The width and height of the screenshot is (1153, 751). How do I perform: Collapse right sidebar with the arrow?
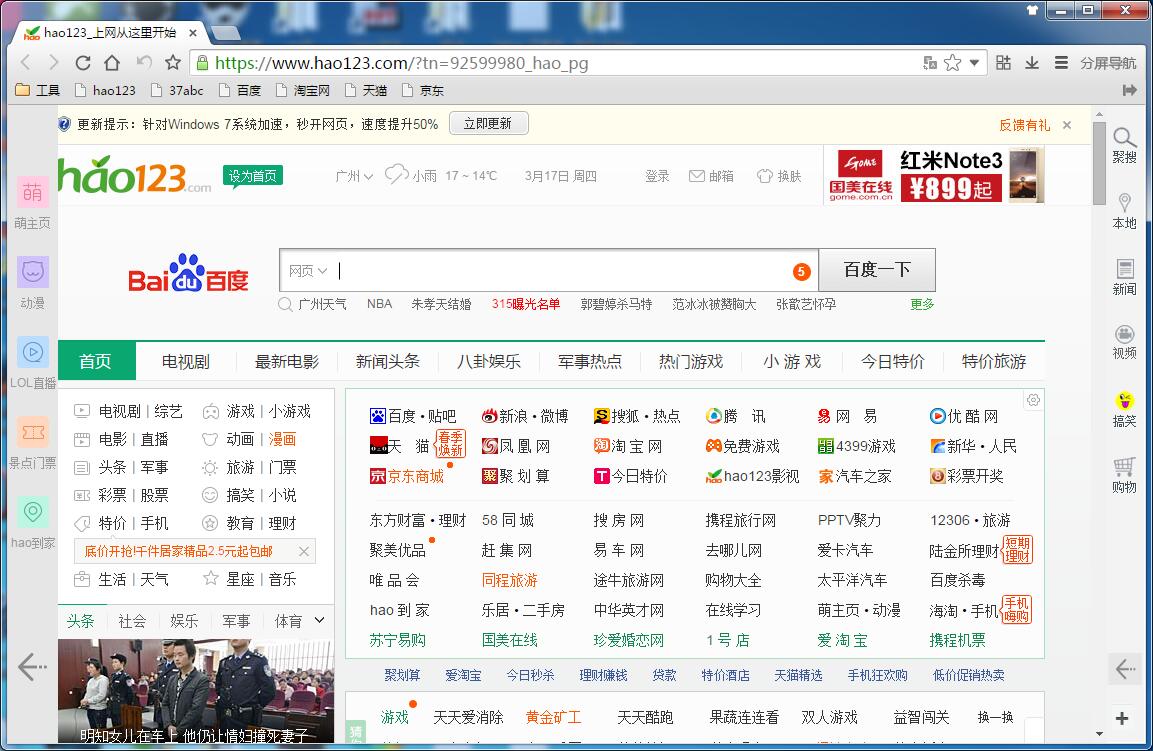click(1125, 669)
